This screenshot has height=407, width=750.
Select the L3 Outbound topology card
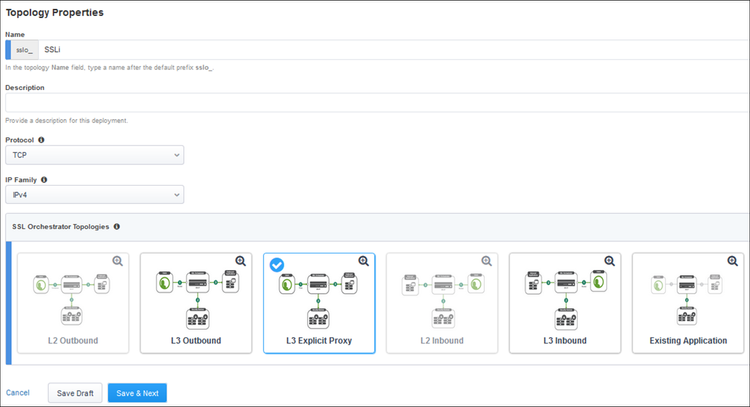[196, 303]
